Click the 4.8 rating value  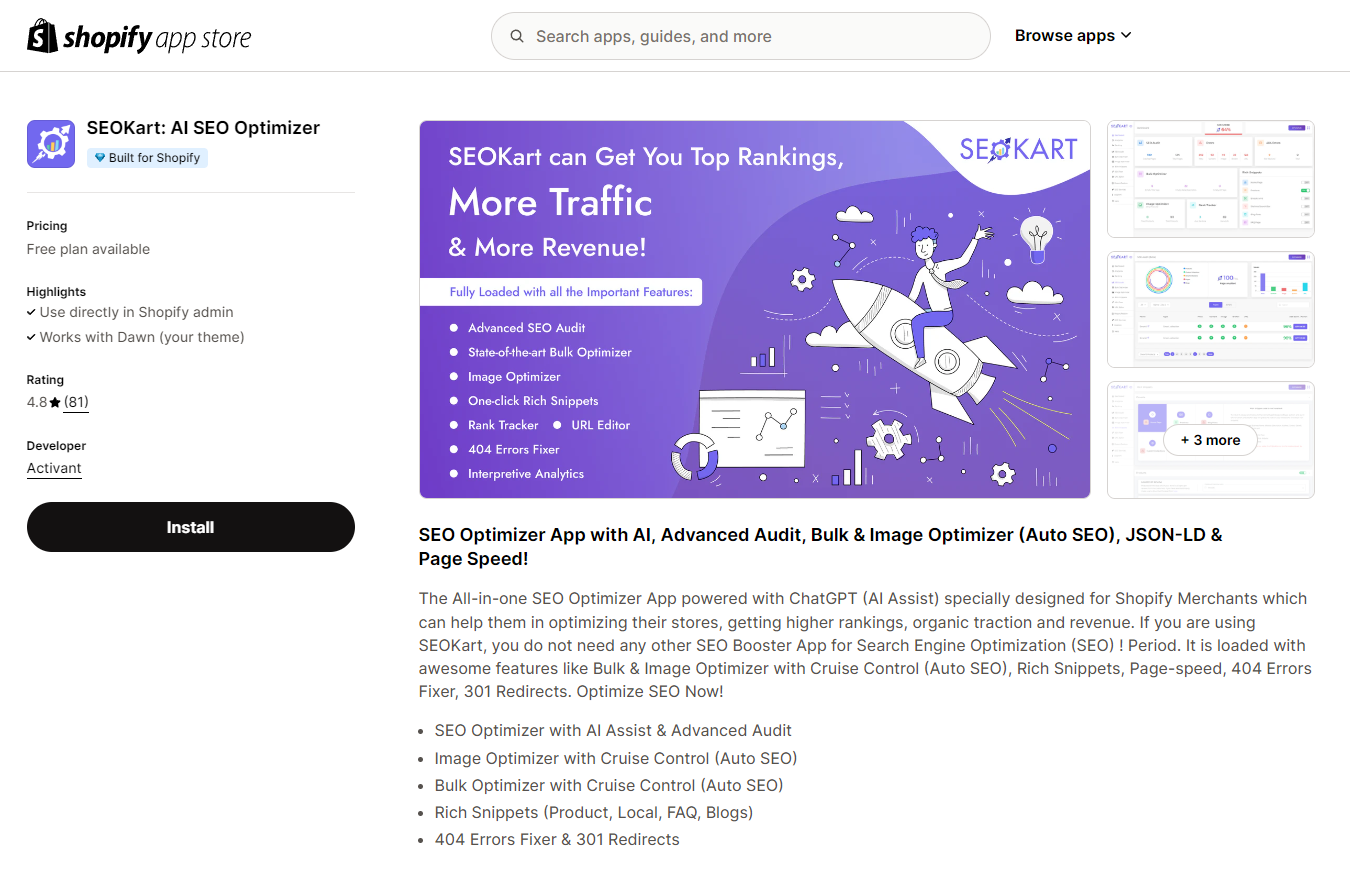(x=37, y=402)
